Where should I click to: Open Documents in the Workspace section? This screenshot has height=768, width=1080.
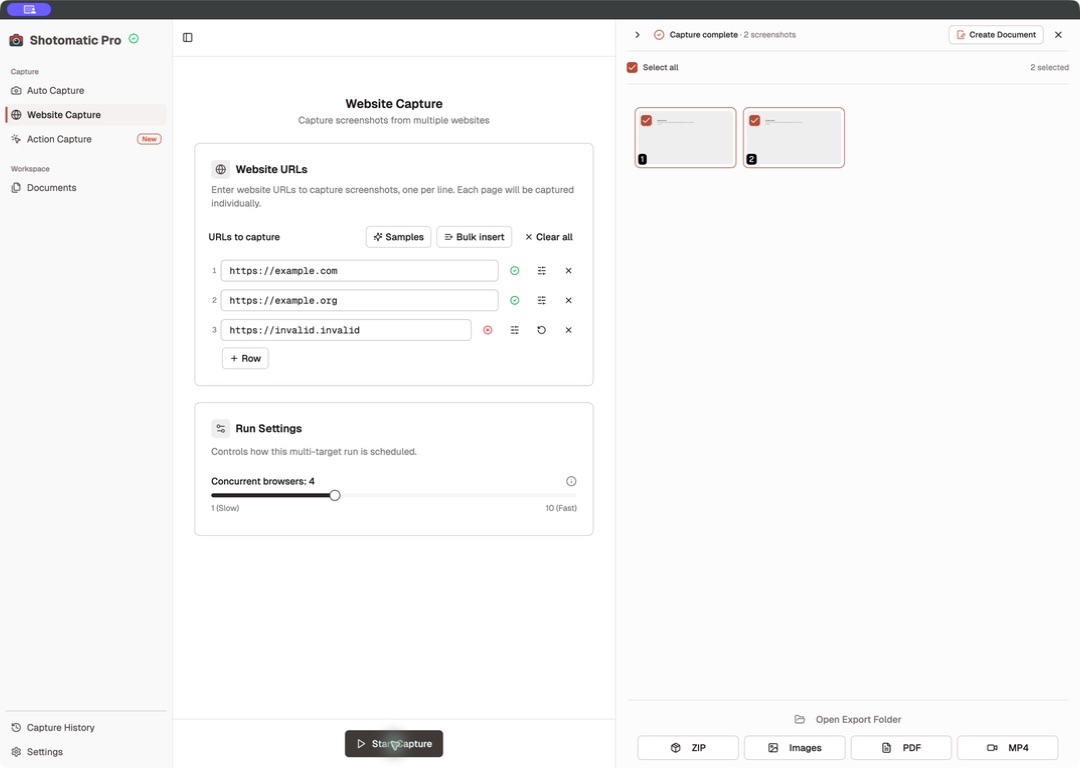[x=85, y=187]
